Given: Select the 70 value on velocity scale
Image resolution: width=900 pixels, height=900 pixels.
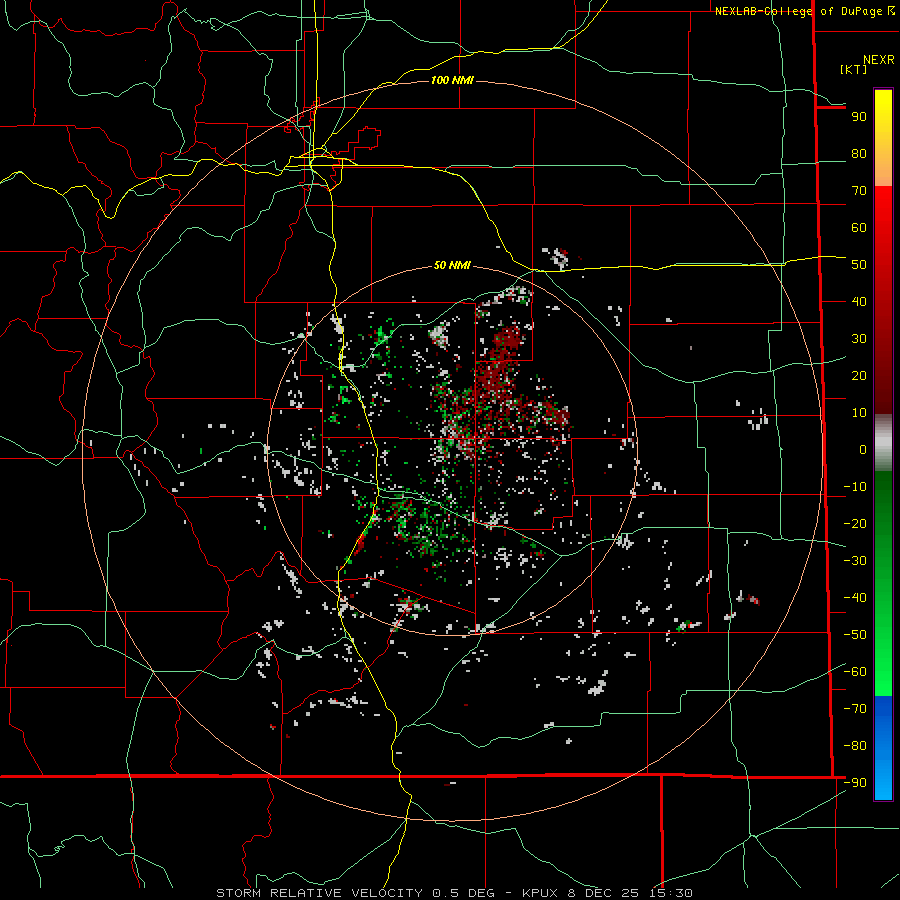Looking at the screenshot, I should [x=859, y=191].
